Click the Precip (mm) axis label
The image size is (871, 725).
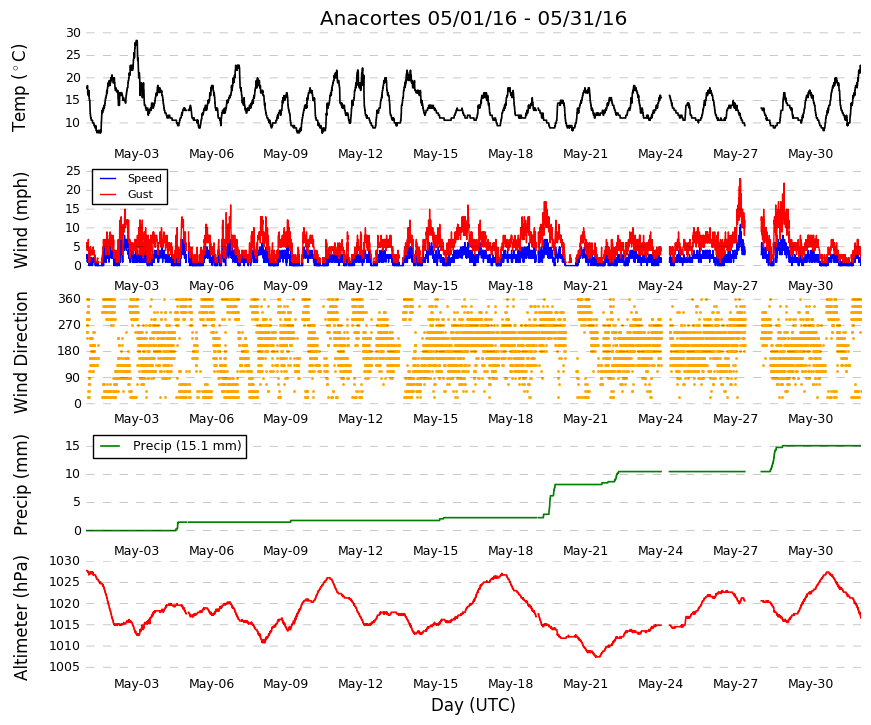(x=20, y=484)
